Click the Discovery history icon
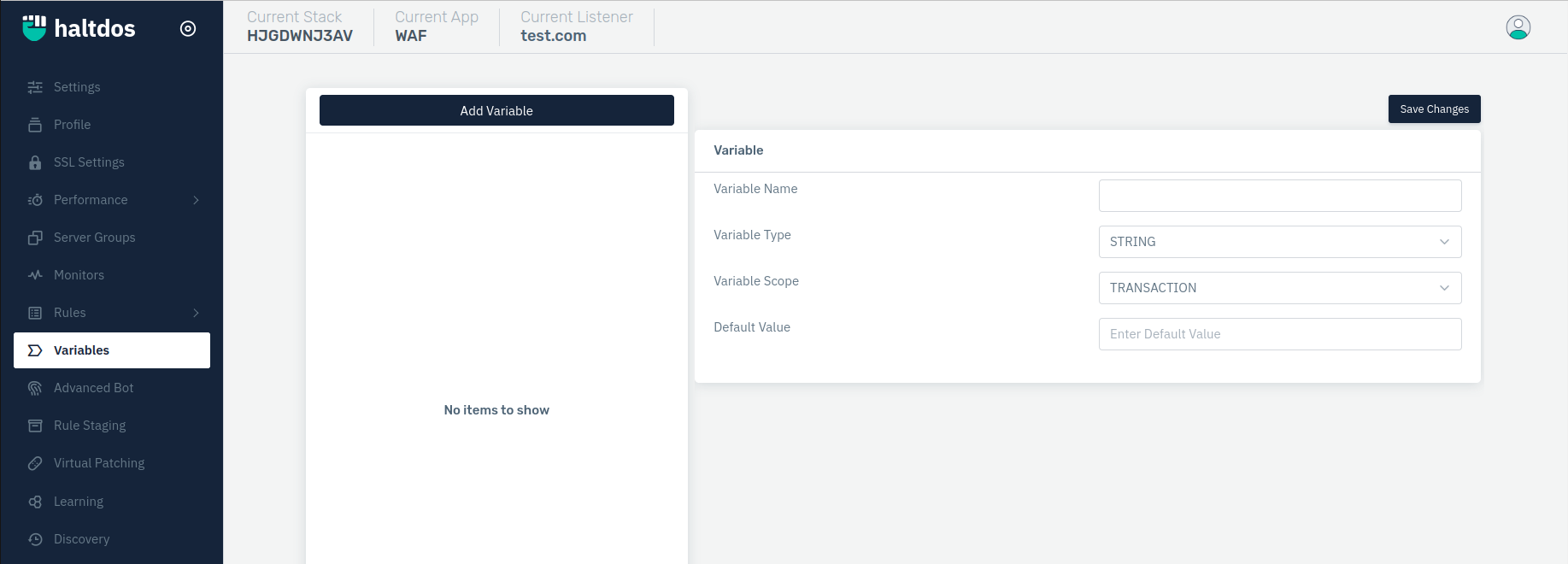Screen dimensions: 1568x564 [x=35, y=539]
